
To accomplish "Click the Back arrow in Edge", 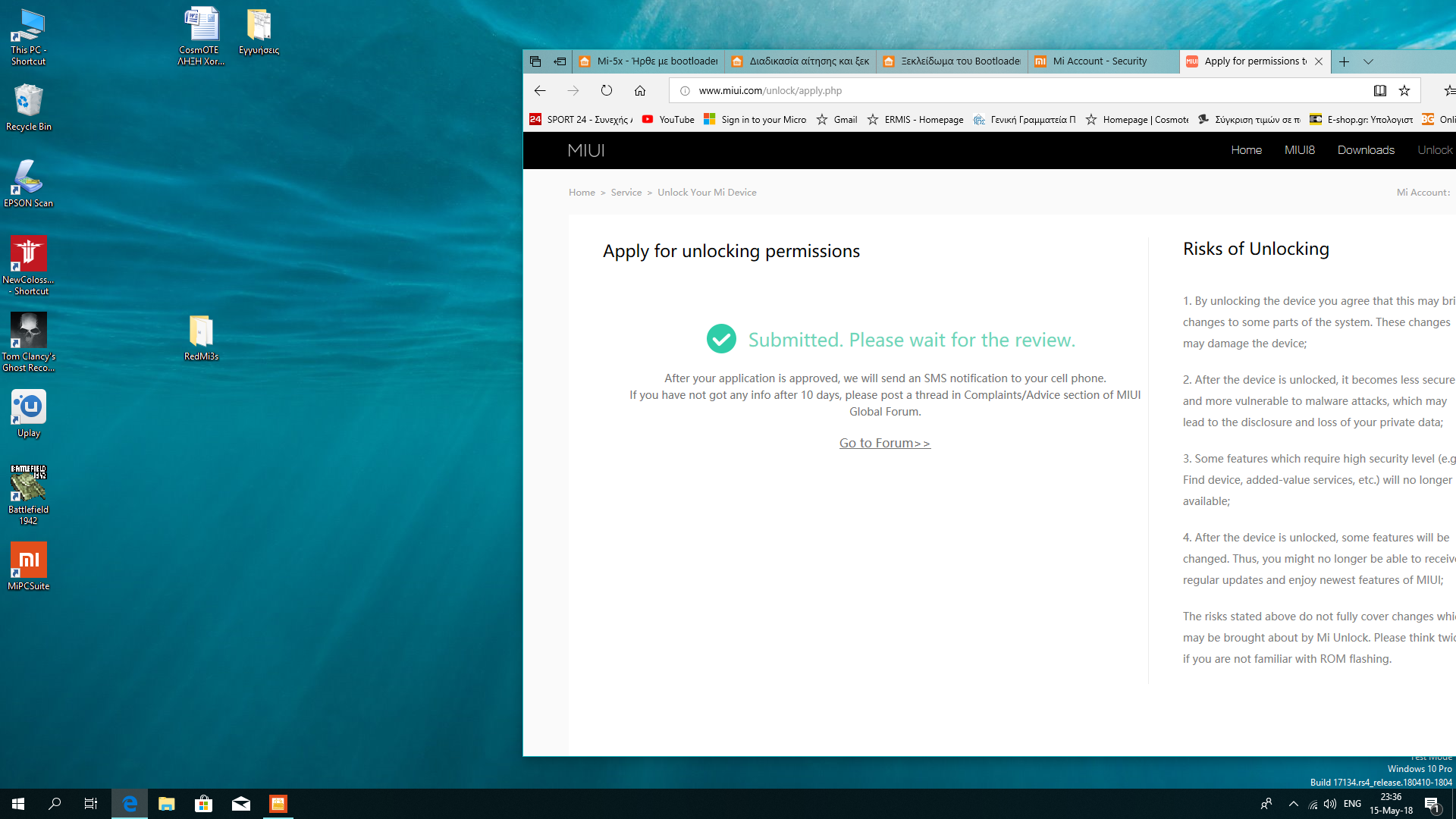I will coord(540,91).
